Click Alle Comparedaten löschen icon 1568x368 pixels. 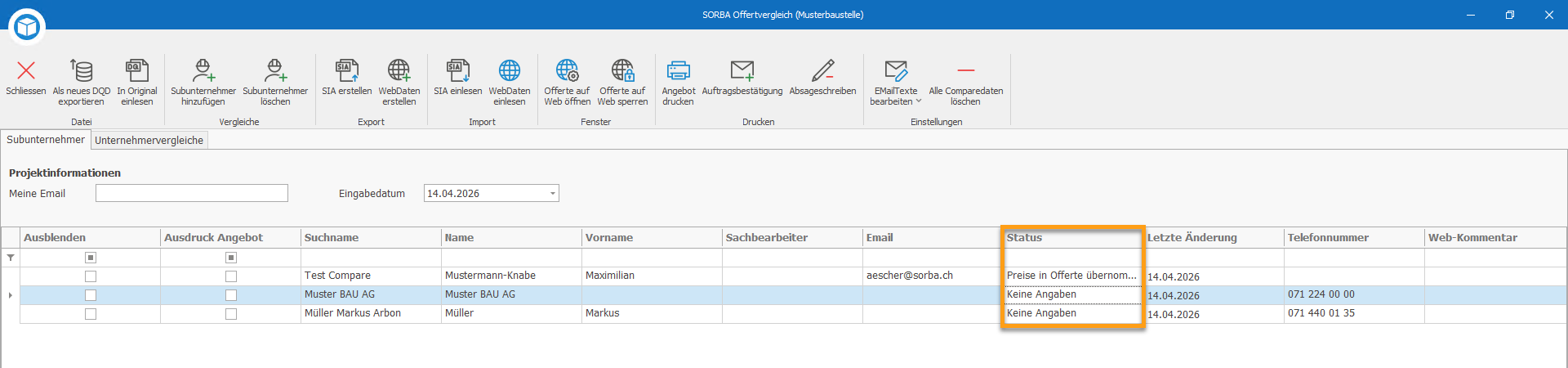966,70
